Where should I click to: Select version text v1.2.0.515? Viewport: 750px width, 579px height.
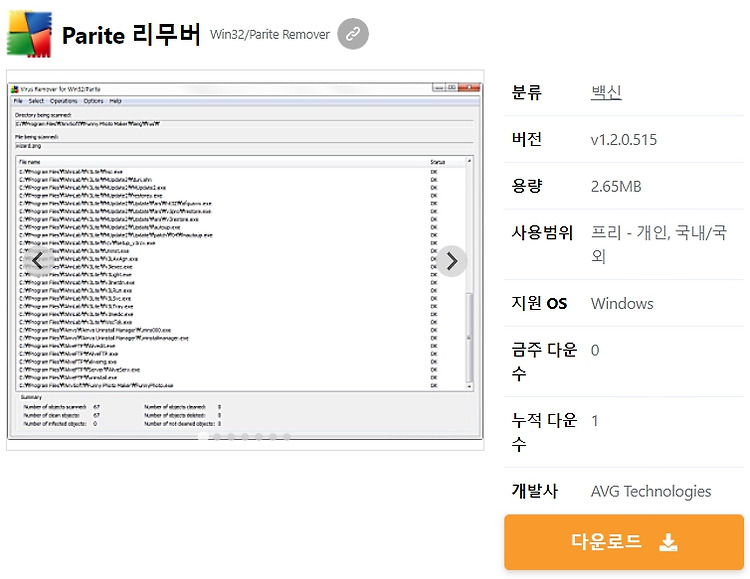[x=624, y=140]
